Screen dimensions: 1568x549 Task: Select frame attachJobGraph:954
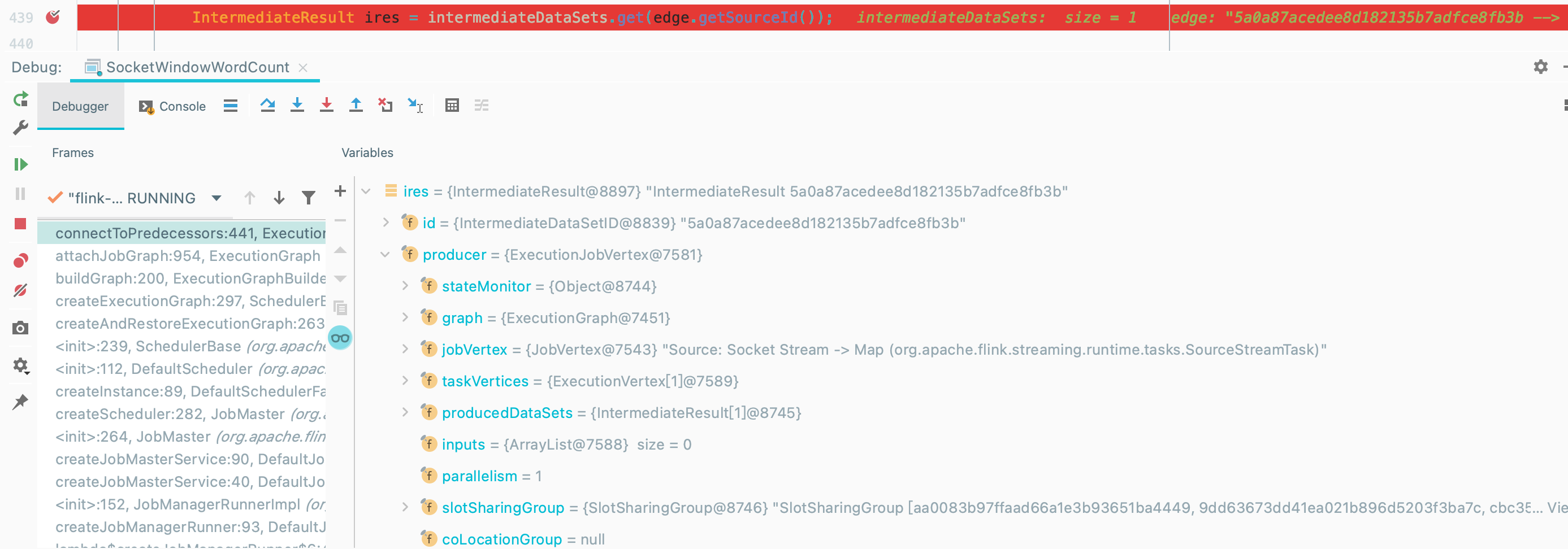point(181,256)
